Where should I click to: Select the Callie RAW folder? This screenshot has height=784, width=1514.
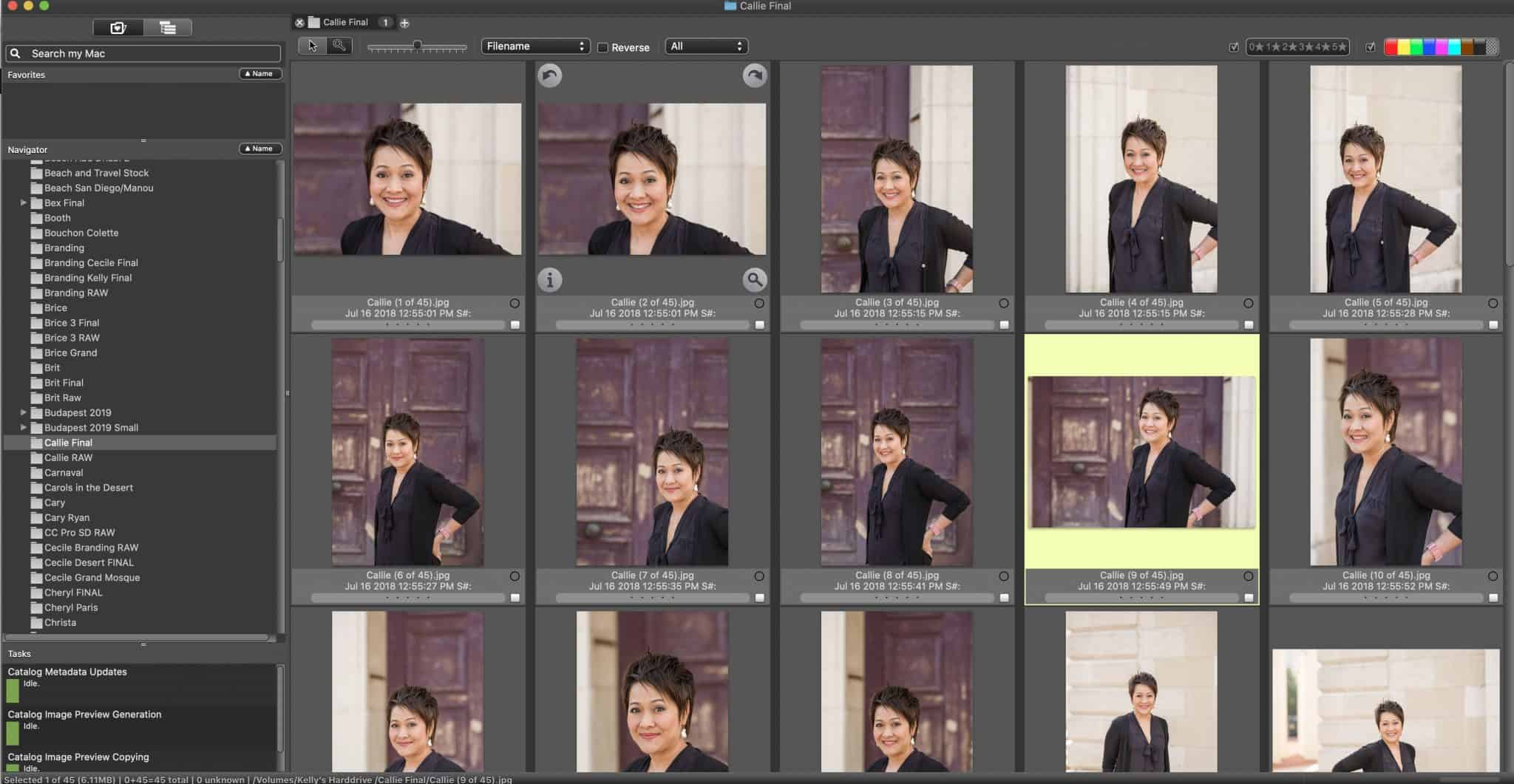point(68,457)
